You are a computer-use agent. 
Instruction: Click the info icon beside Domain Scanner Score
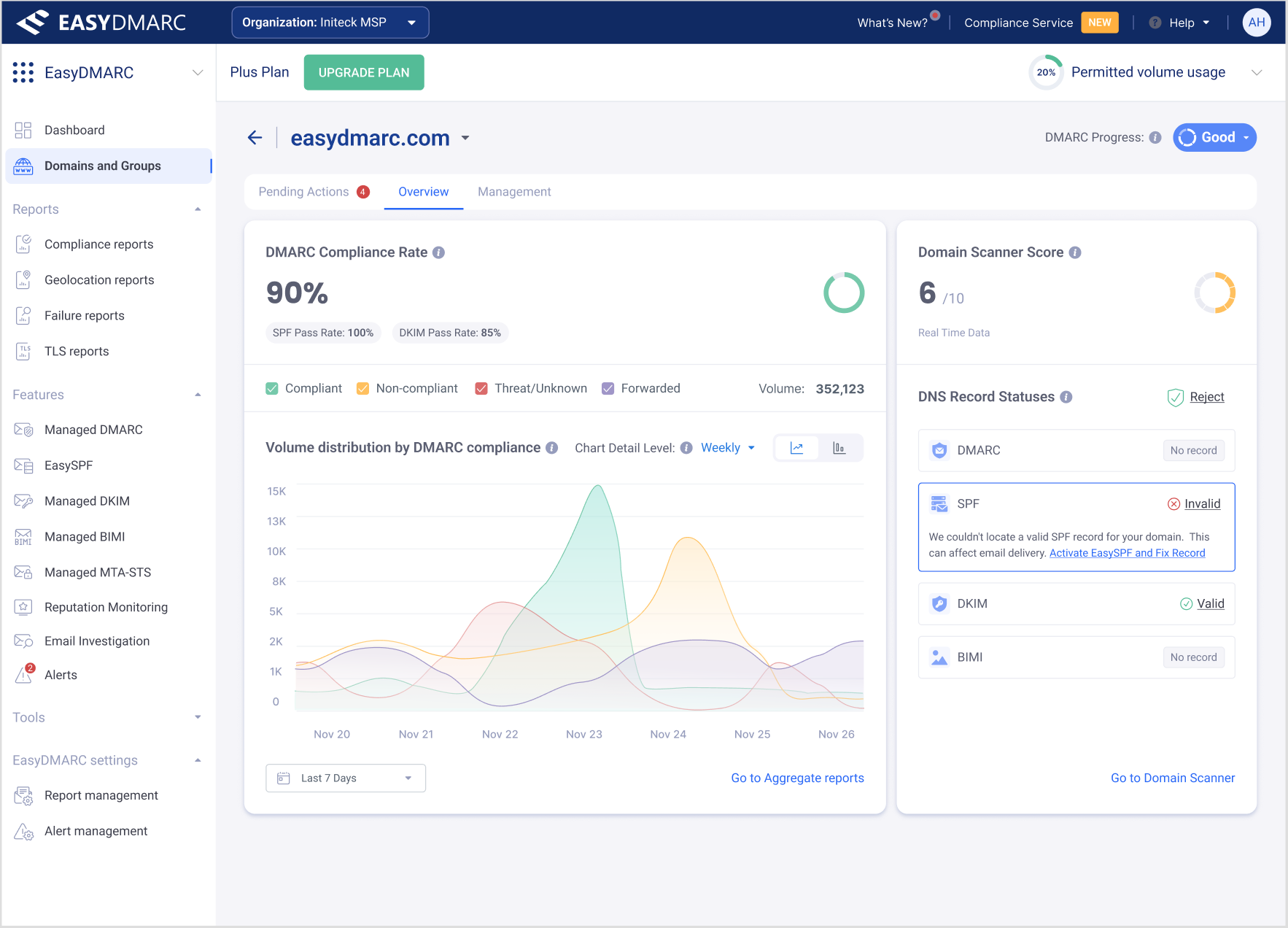click(1075, 252)
